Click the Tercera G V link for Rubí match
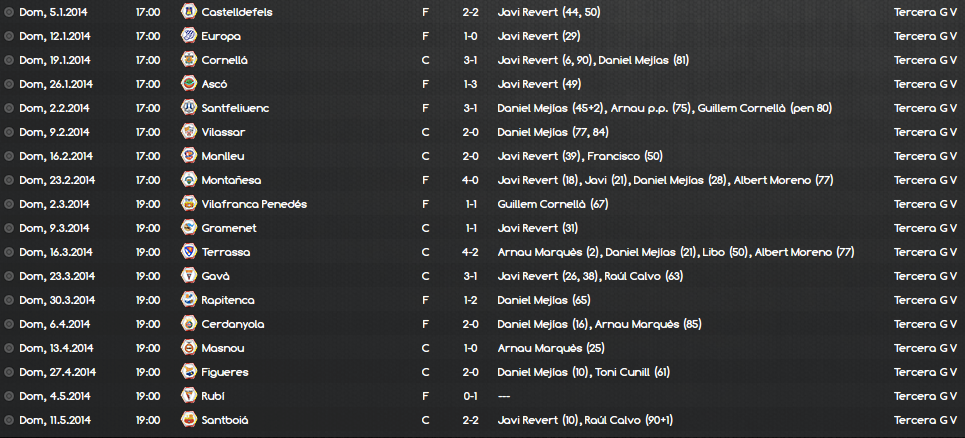 925,396
